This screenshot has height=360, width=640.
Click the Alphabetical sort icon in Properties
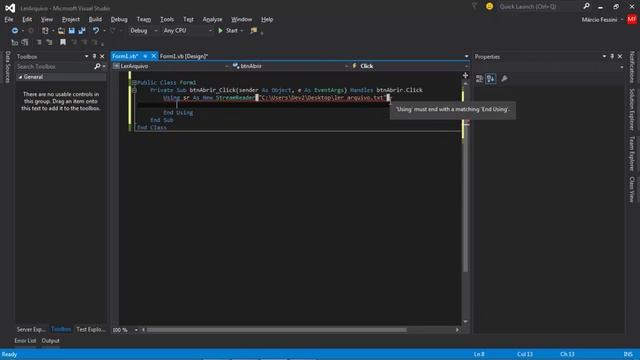point(491,79)
